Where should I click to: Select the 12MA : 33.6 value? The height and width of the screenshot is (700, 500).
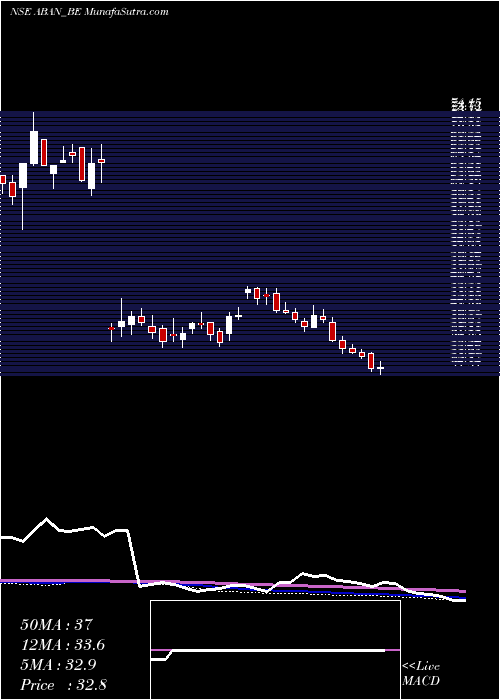pos(63,645)
